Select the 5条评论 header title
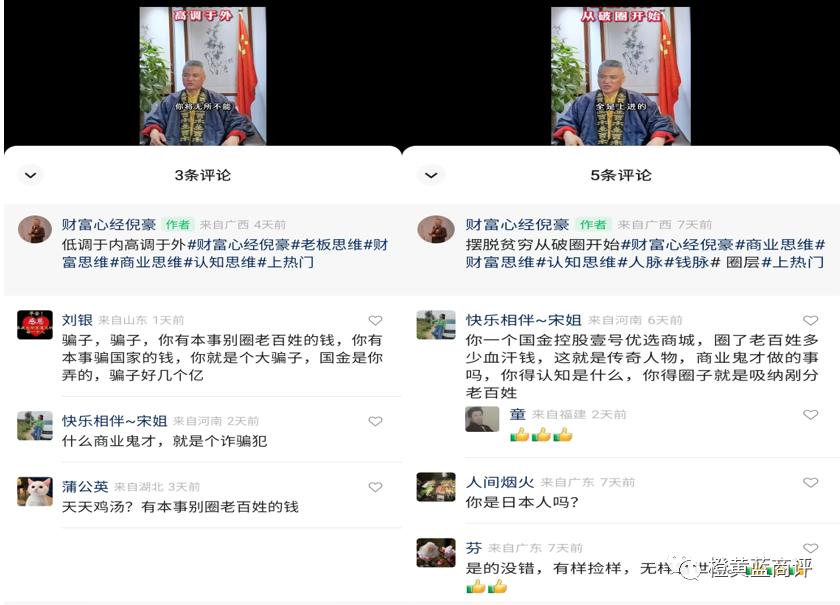The height and width of the screenshot is (605, 840). click(621, 175)
